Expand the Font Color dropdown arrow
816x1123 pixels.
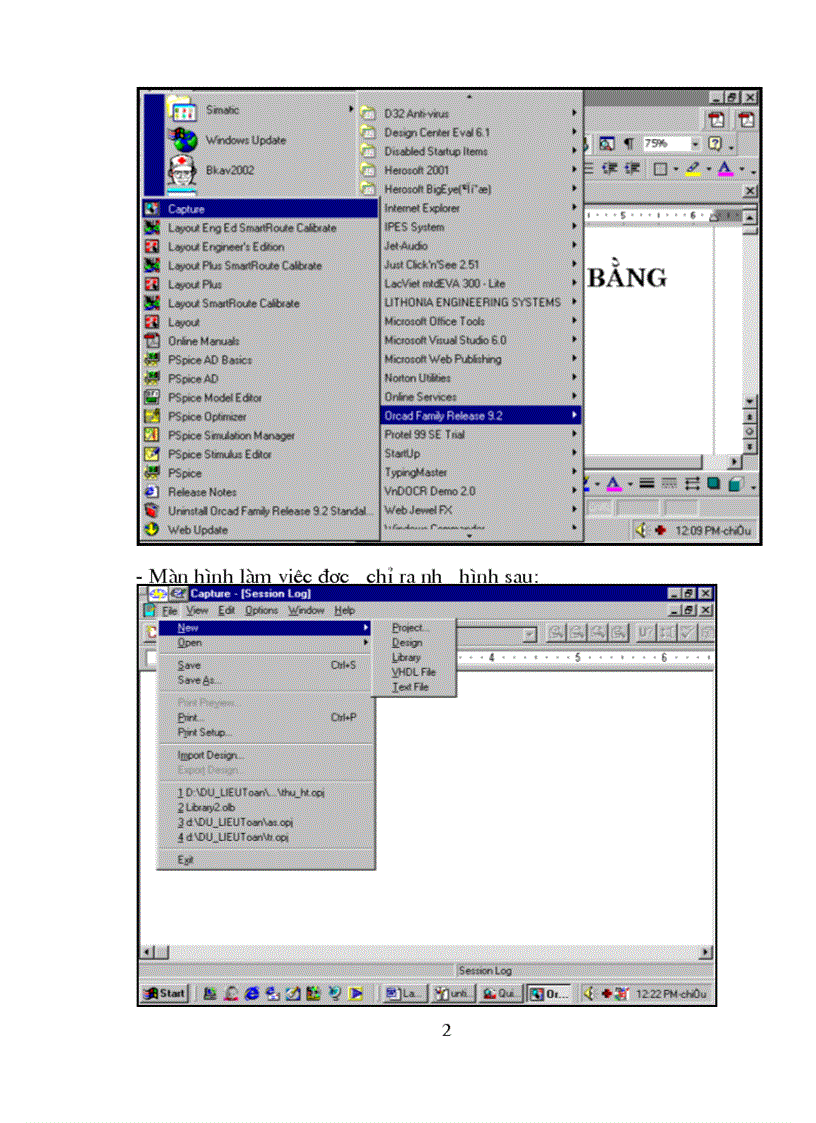pyautogui.click(x=741, y=168)
